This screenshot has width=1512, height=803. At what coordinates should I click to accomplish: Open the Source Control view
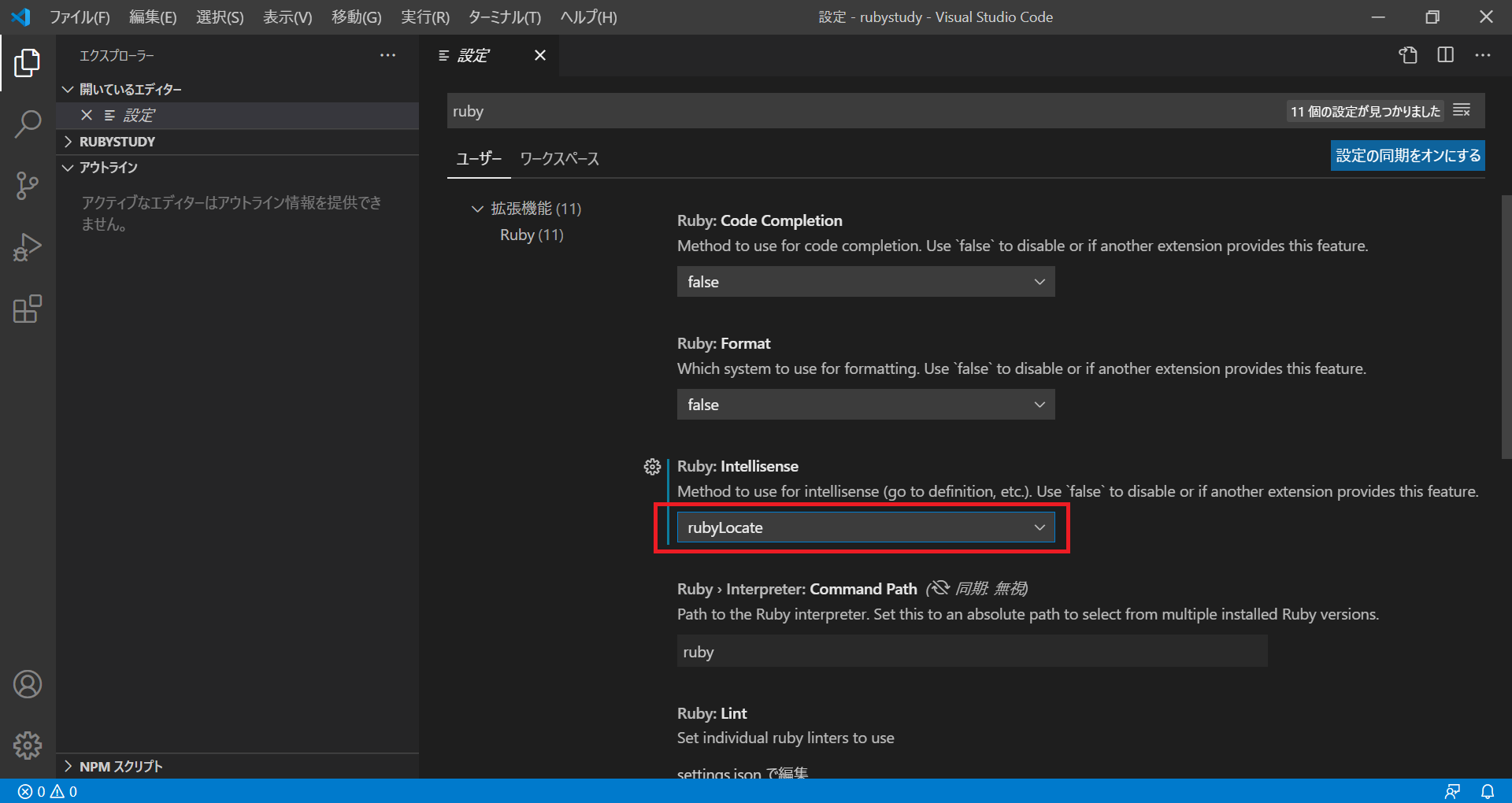[x=28, y=186]
